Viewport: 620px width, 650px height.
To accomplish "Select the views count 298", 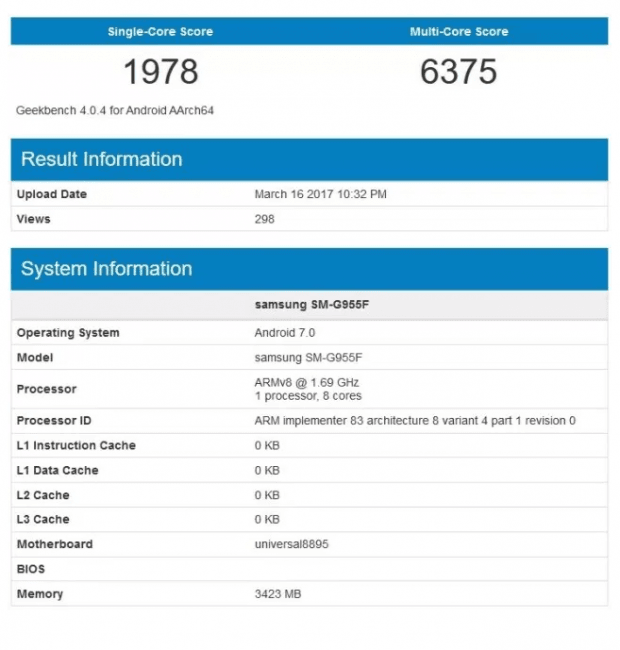I will (264, 219).
